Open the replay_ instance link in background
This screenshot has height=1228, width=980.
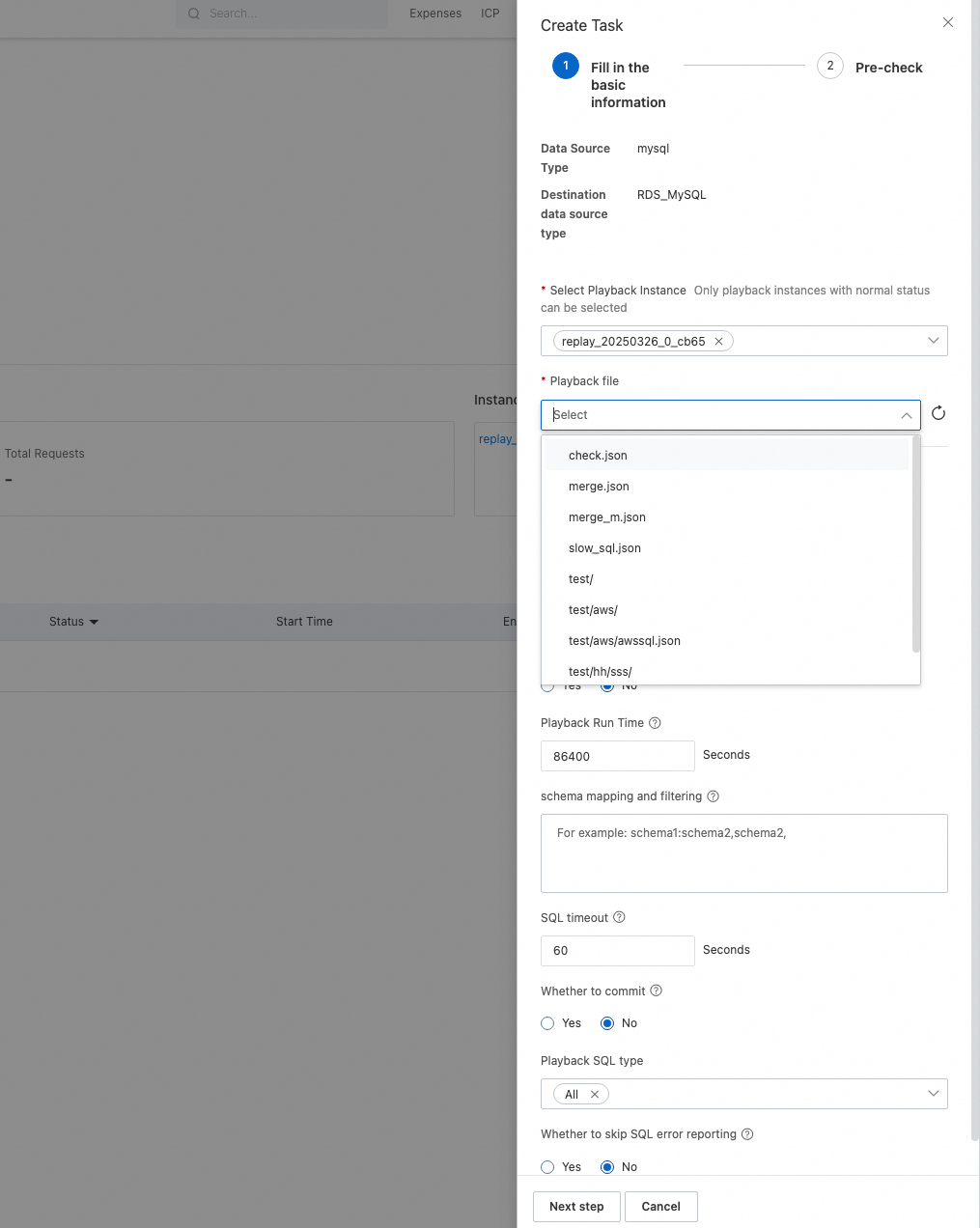click(497, 439)
